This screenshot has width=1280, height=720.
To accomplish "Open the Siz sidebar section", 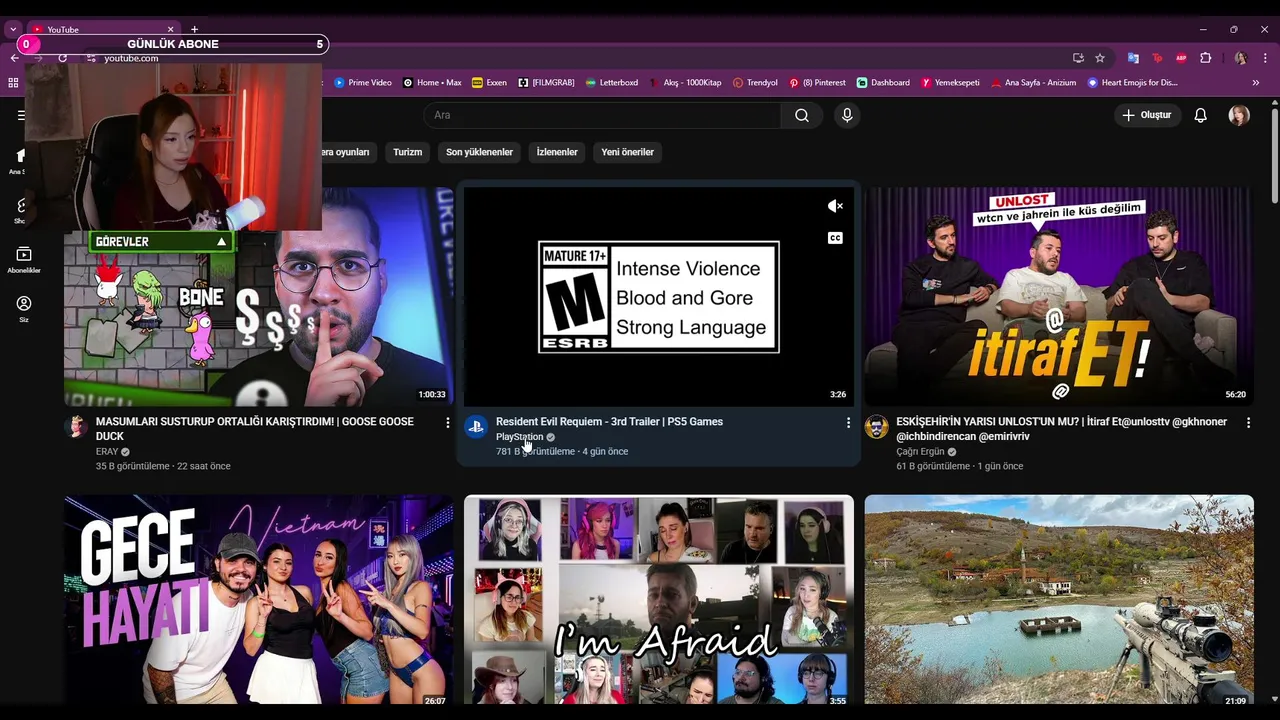I will tap(24, 309).
